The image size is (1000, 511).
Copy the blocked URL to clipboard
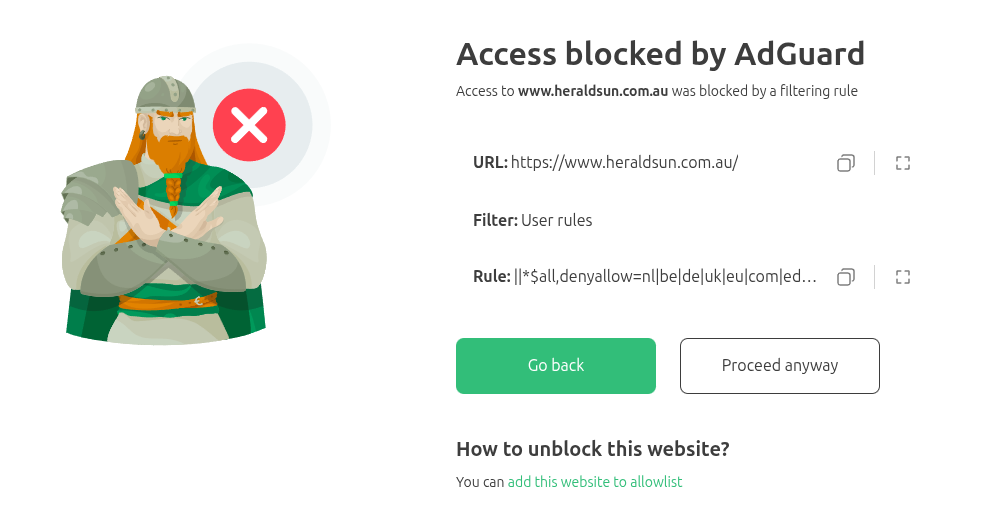(x=846, y=163)
